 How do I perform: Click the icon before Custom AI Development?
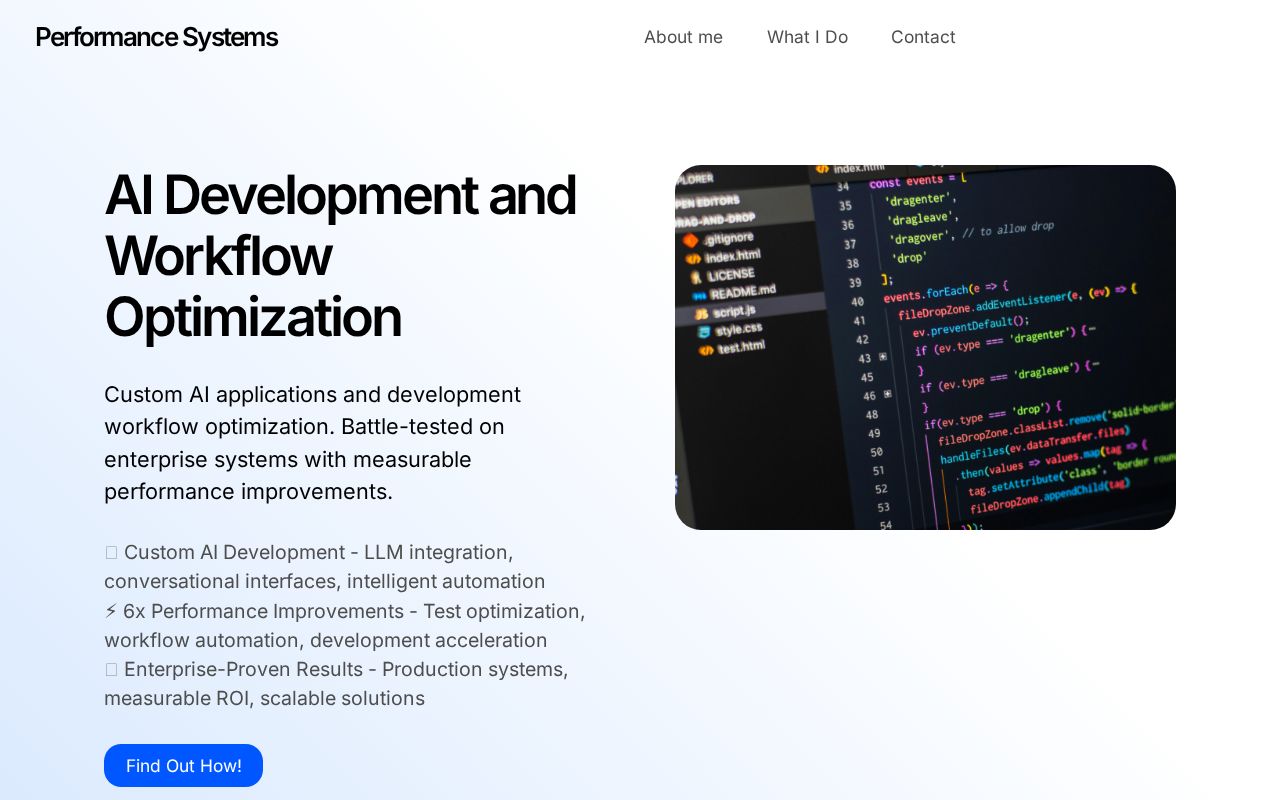tap(111, 553)
